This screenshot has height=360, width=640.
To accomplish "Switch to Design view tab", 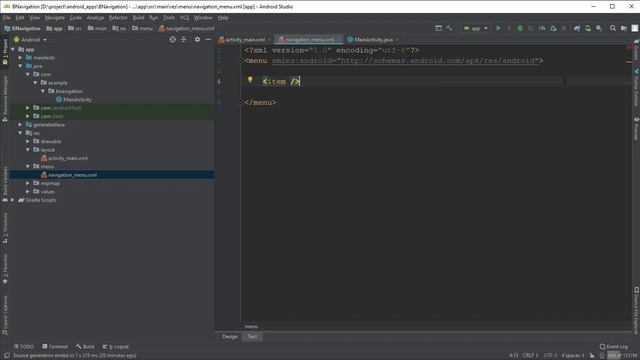I will tap(230, 336).
